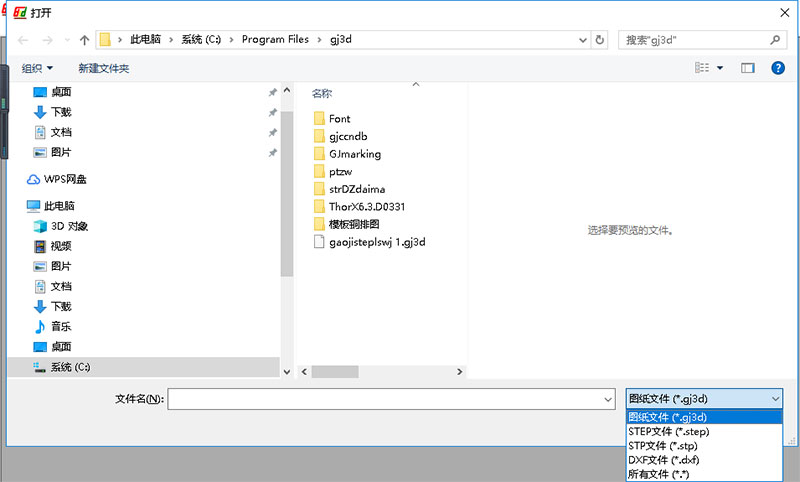Select the WPS网盘 cloud icon
The image size is (800, 482).
[35, 179]
